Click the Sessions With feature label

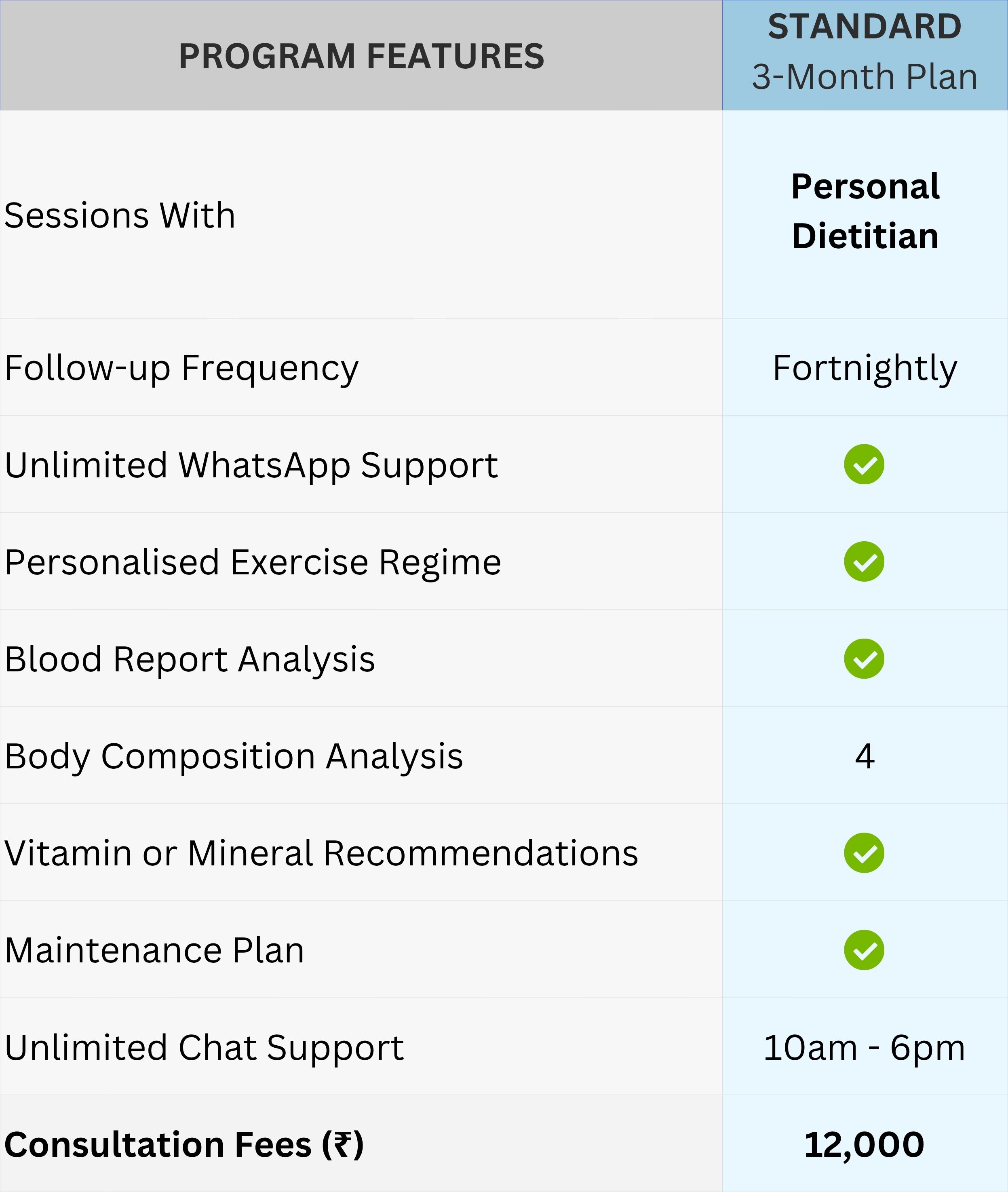120,215
